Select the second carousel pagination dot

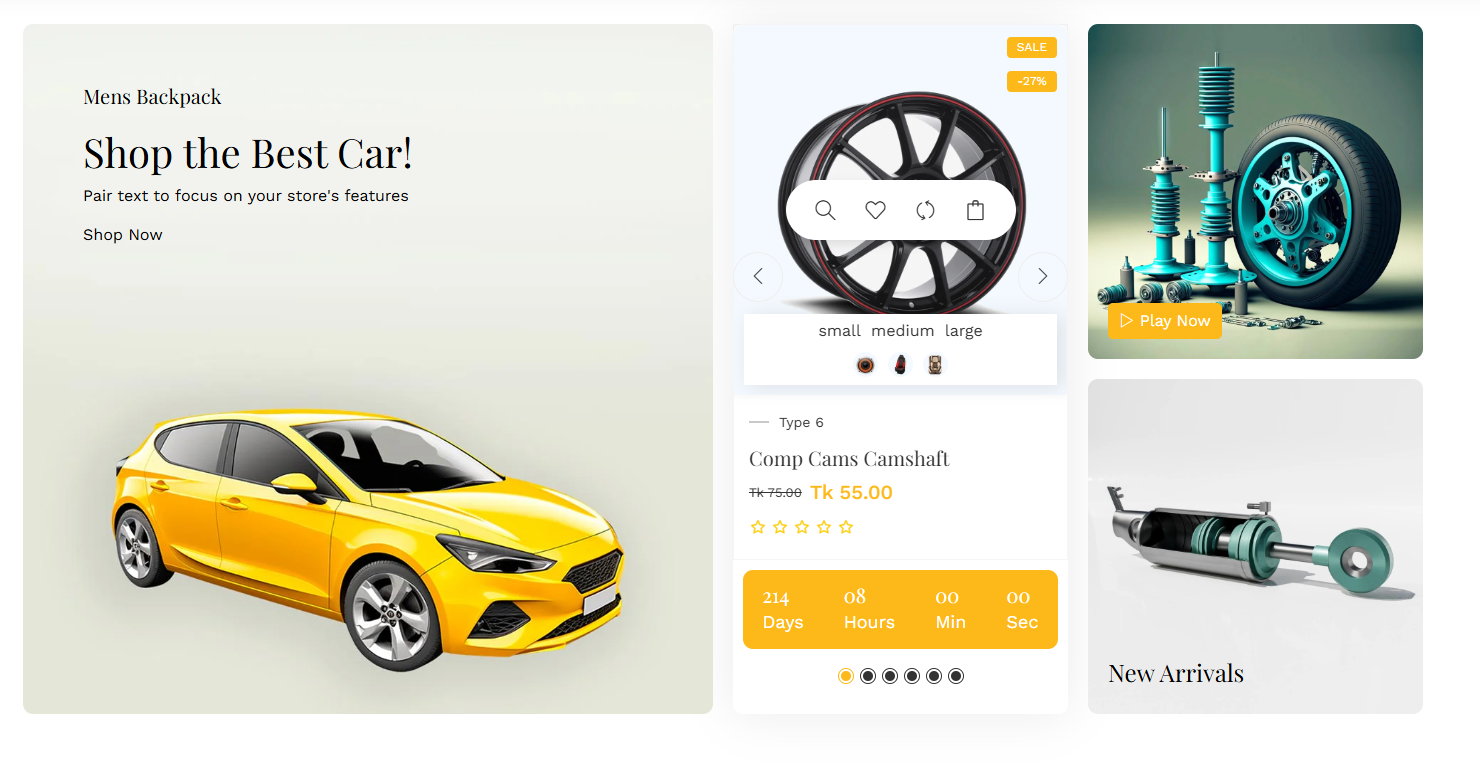[868, 676]
